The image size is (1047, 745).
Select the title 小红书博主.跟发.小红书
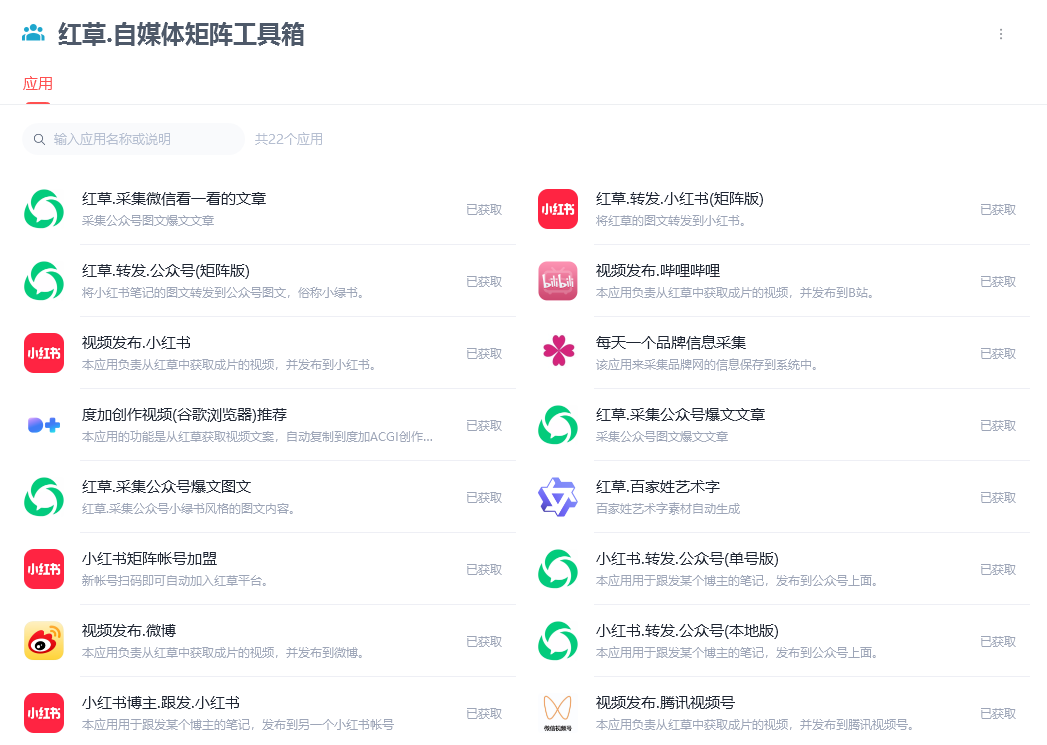tap(161, 704)
